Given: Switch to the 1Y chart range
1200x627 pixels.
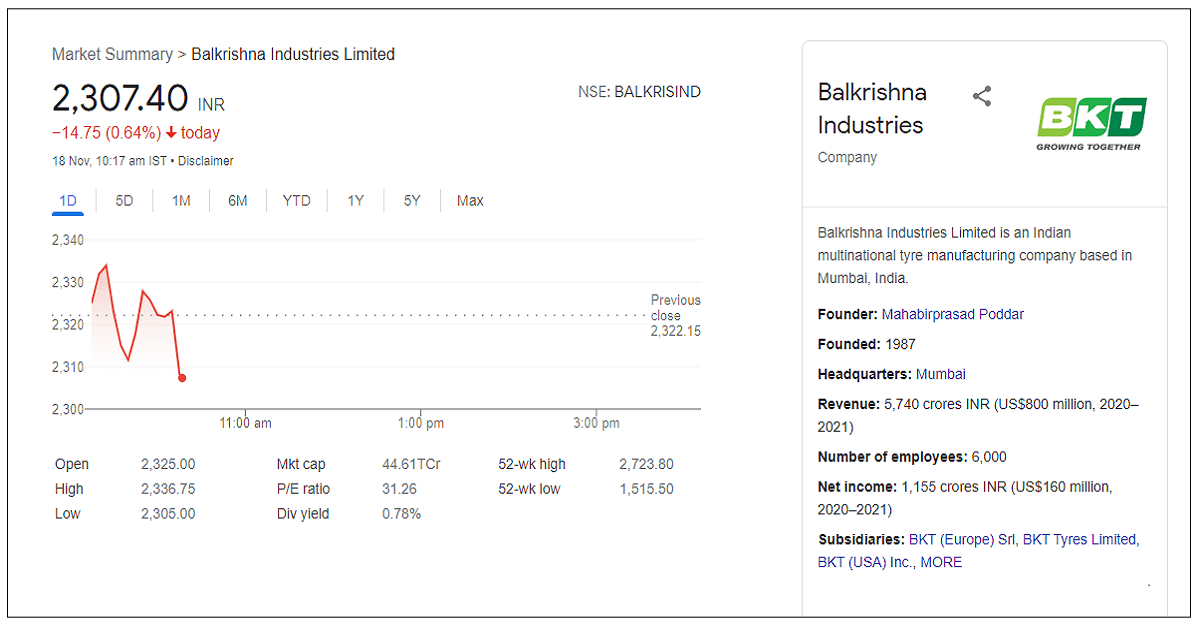Looking at the screenshot, I should (355, 201).
